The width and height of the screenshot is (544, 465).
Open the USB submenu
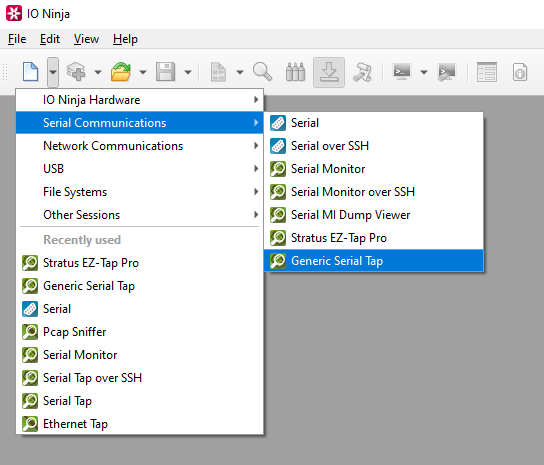pos(140,169)
